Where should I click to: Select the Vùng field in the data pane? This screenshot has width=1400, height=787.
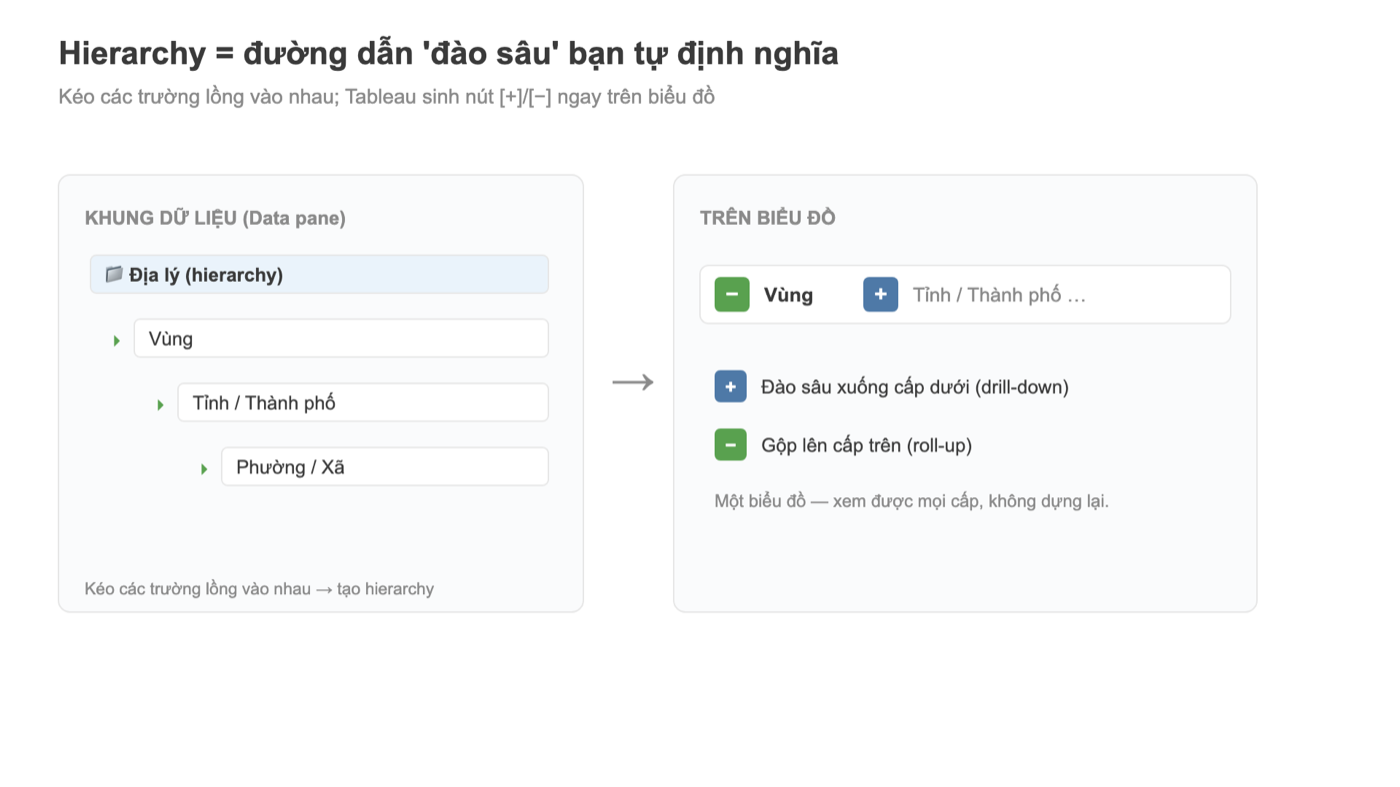point(341,338)
